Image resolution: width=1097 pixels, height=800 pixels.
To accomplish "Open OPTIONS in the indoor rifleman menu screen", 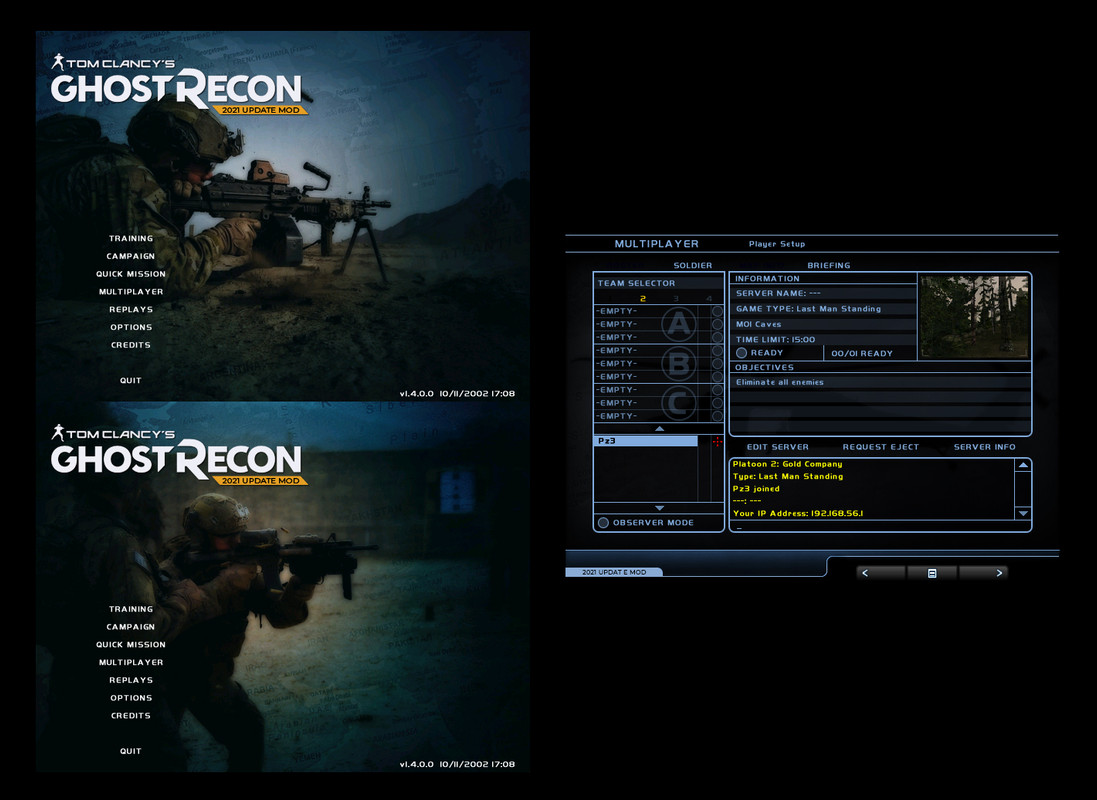I will [x=131, y=698].
